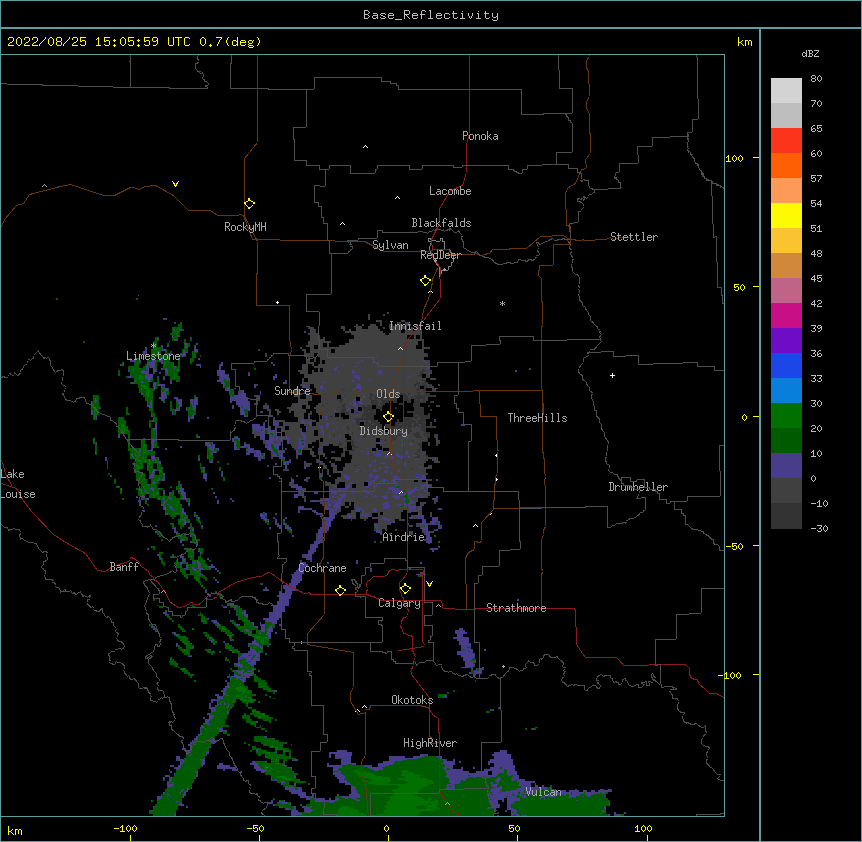Click the 100 tick on the vertical axis
This screenshot has width=862, height=842.
coord(734,158)
